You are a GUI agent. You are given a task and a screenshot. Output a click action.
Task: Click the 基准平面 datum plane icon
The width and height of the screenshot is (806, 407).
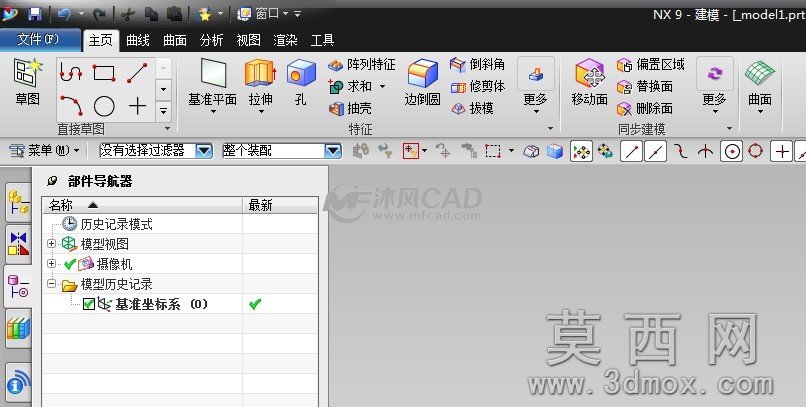point(213,73)
